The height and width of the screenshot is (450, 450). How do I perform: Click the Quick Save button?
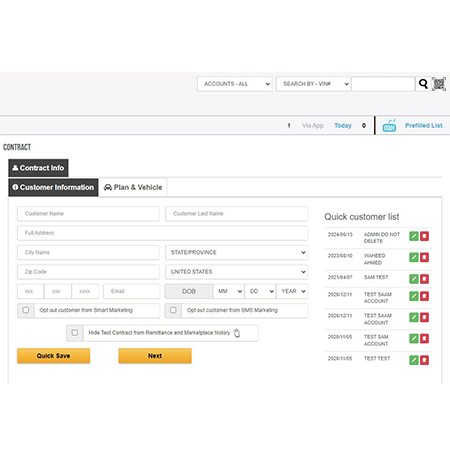(x=53, y=356)
